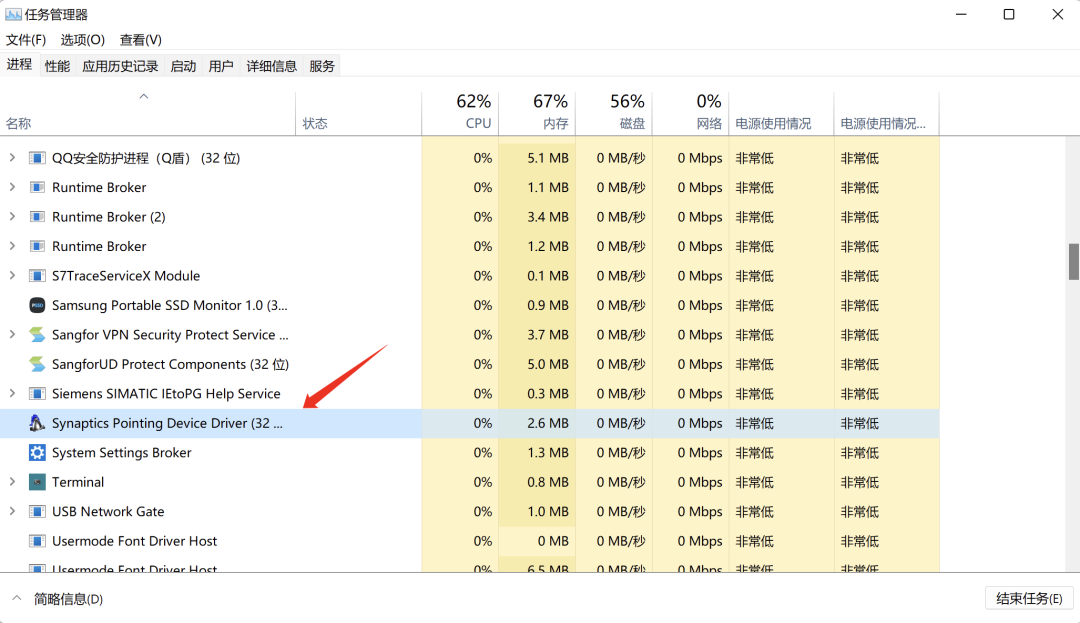Click the 3.7 MB memory cell
This screenshot has height=623, width=1080.
point(537,335)
